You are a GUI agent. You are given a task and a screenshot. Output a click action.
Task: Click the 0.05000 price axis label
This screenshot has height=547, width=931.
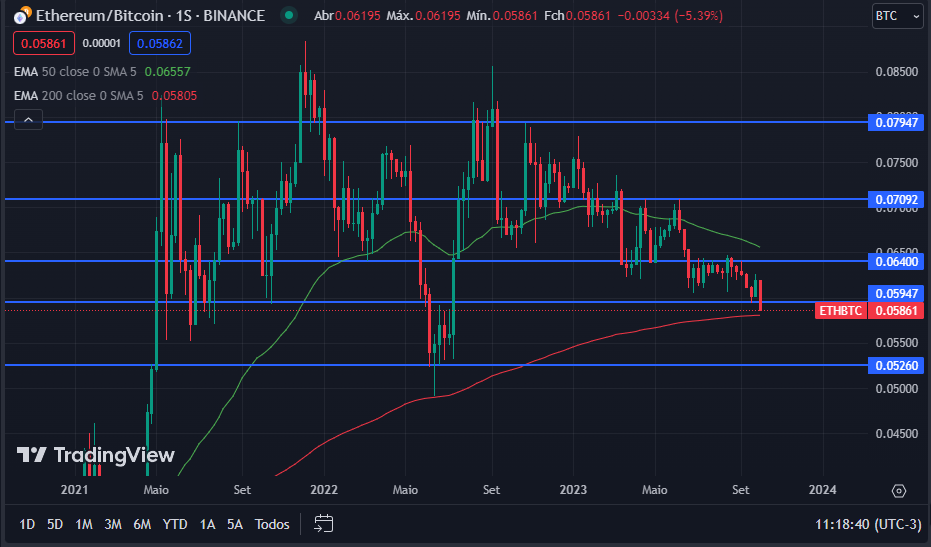tap(897, 388)
